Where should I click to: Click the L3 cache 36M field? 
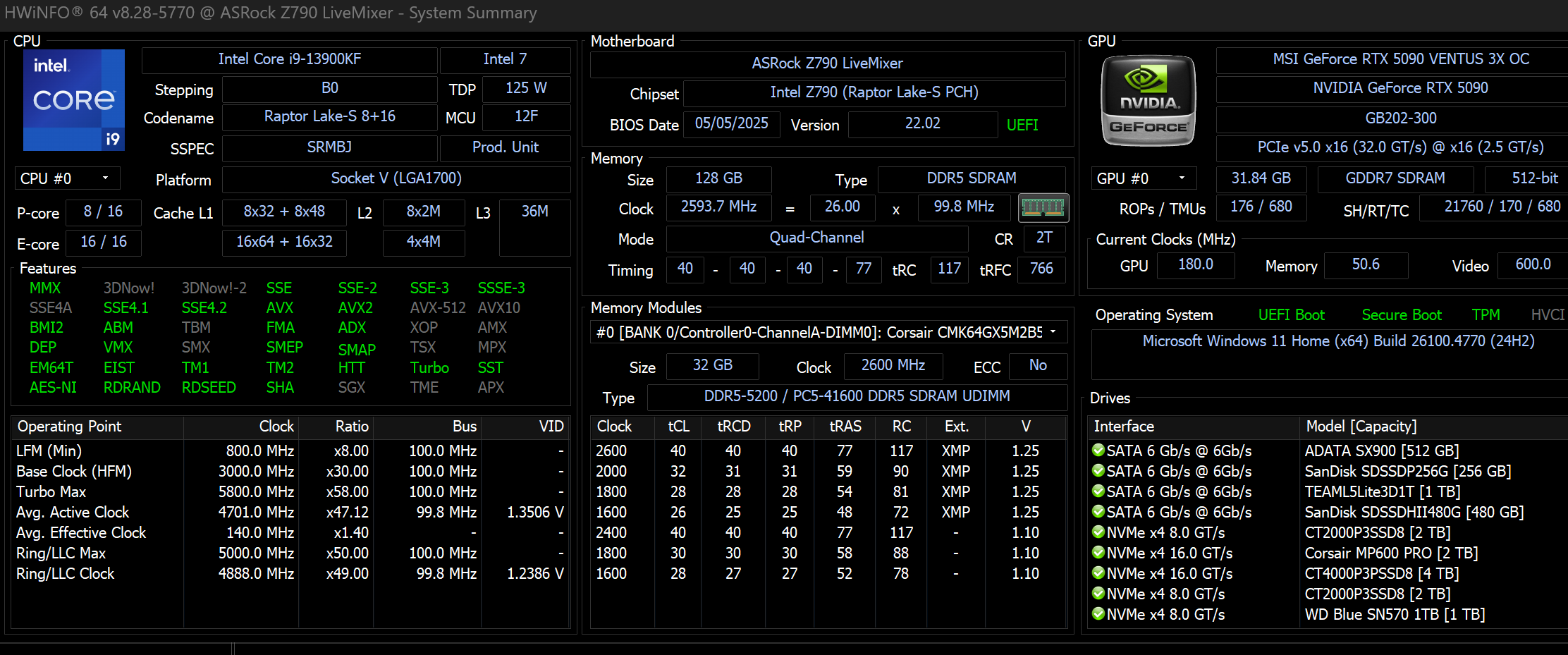[x=534, y=227]
